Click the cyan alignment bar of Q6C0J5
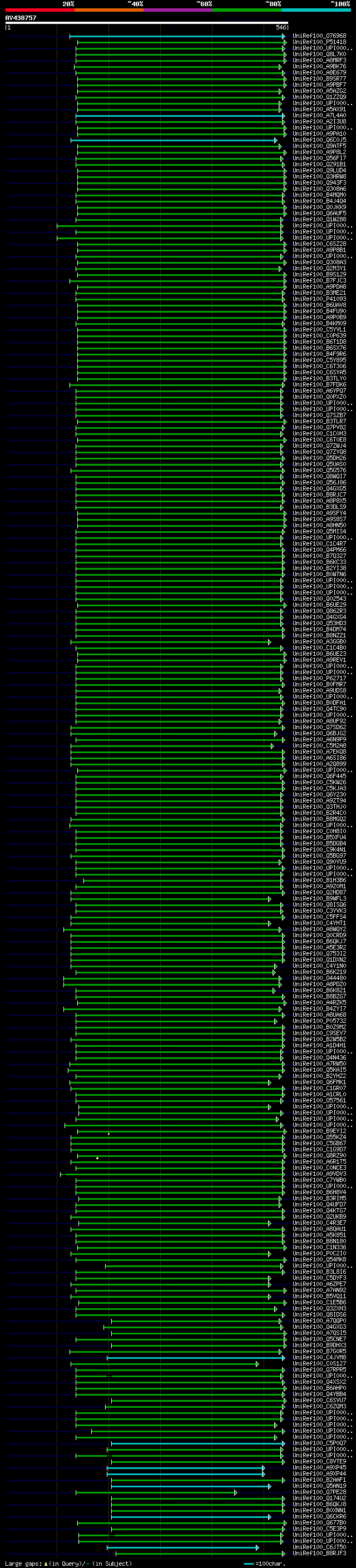The height and width of the screenshot is (1568, 356). [x=174, y=141]
